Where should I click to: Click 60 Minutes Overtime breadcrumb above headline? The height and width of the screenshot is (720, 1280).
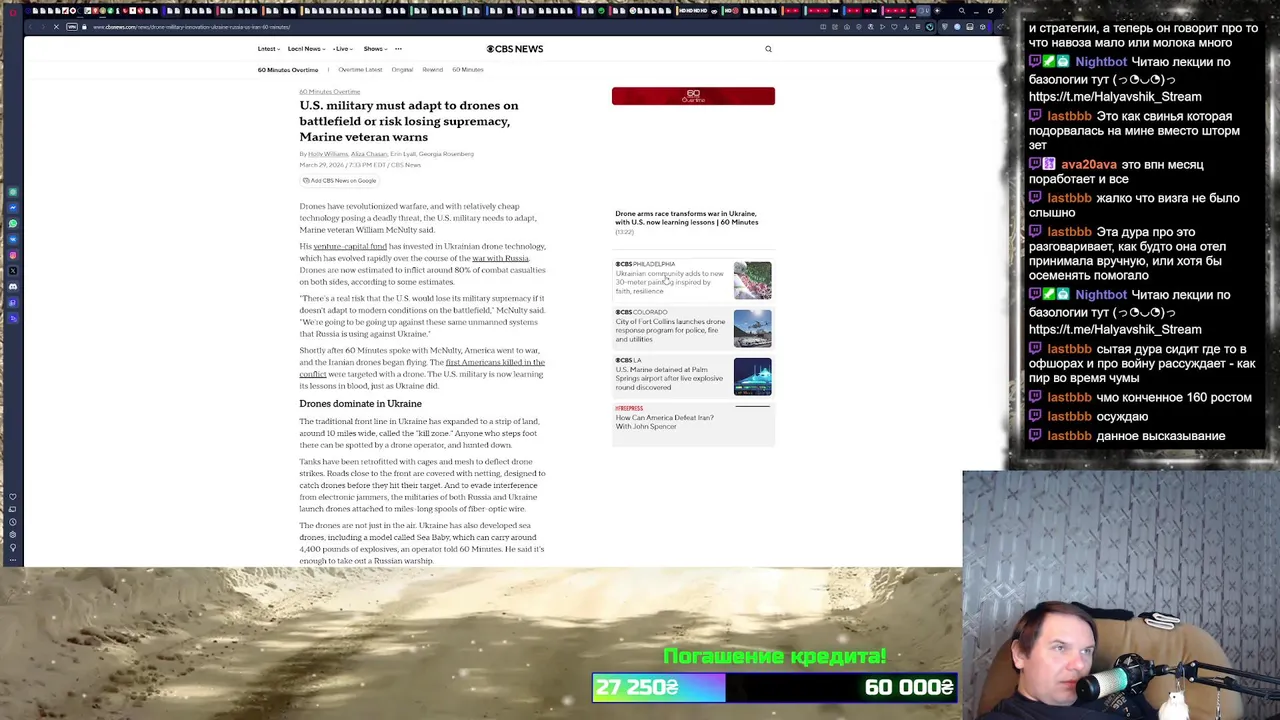[329, 92]
